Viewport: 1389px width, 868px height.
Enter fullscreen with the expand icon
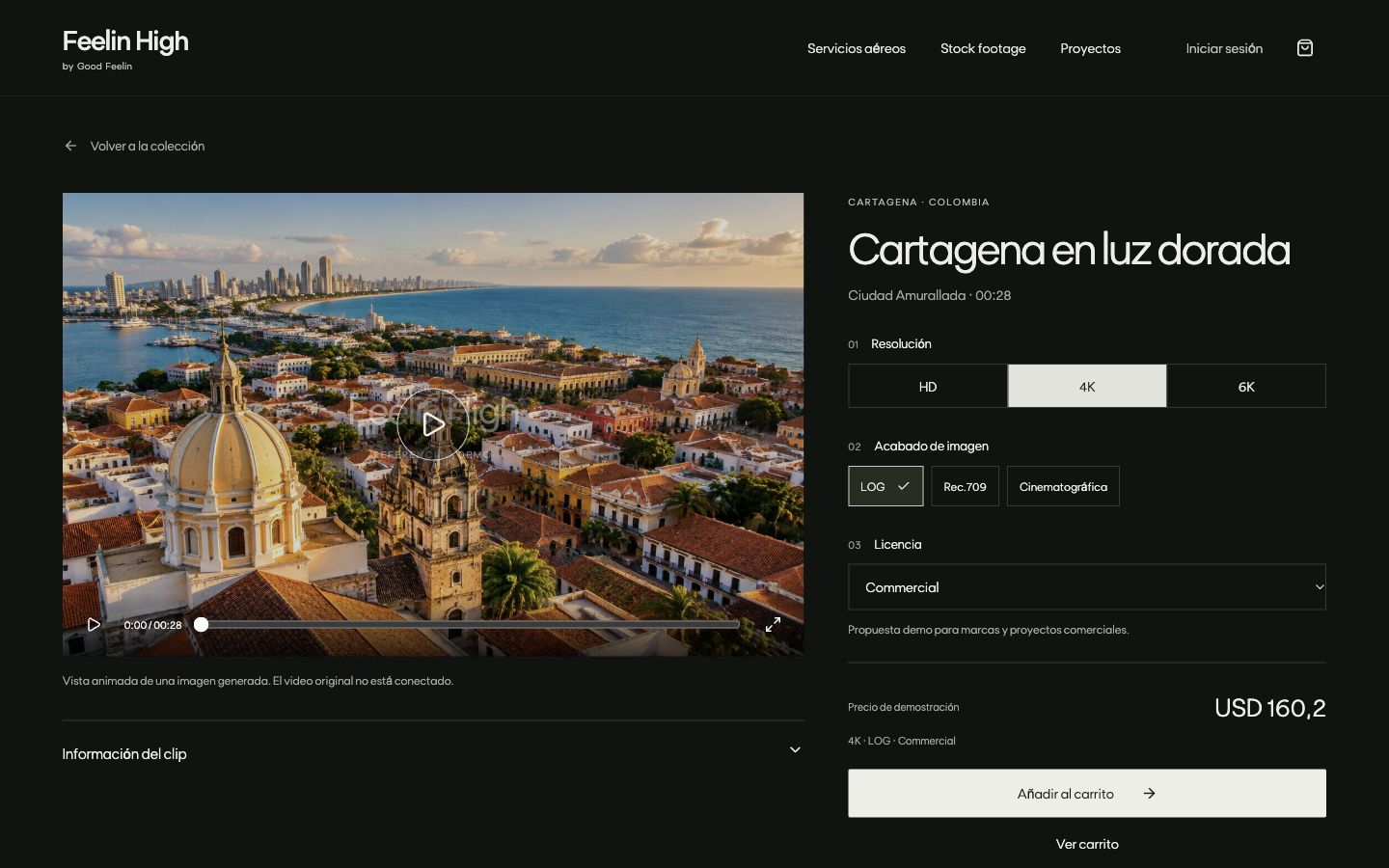coord(773,625)
